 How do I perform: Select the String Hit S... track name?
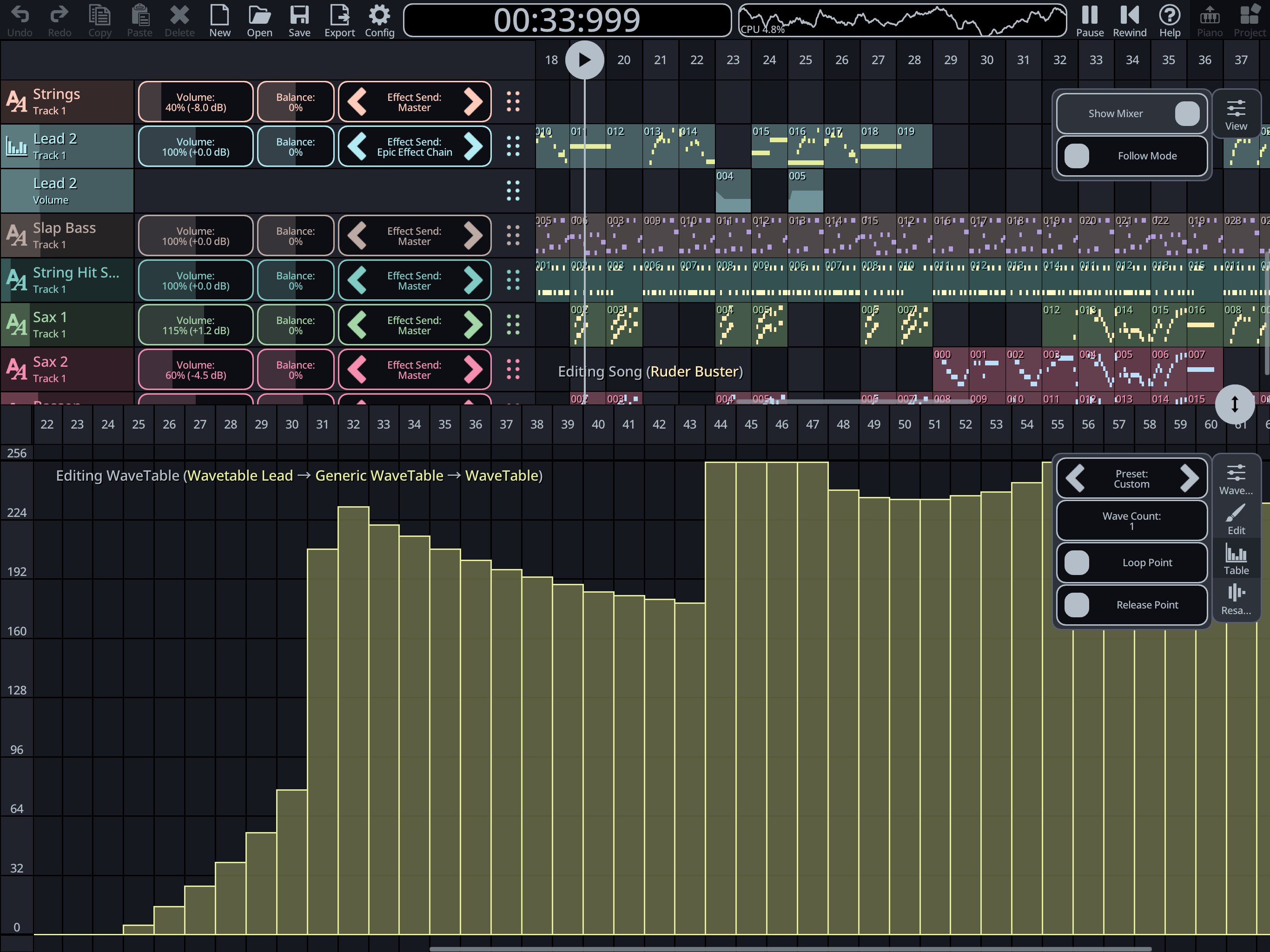click(x=76, y=272)
